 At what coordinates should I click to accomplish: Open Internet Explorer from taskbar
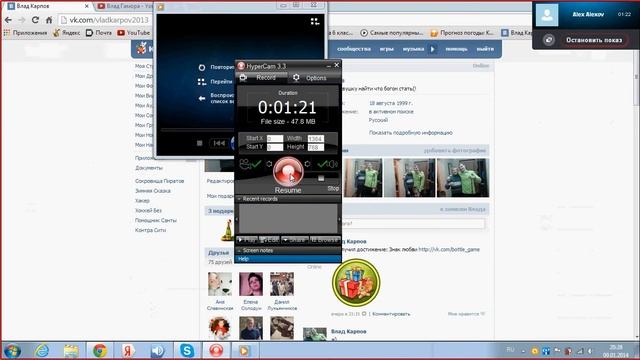42,351
